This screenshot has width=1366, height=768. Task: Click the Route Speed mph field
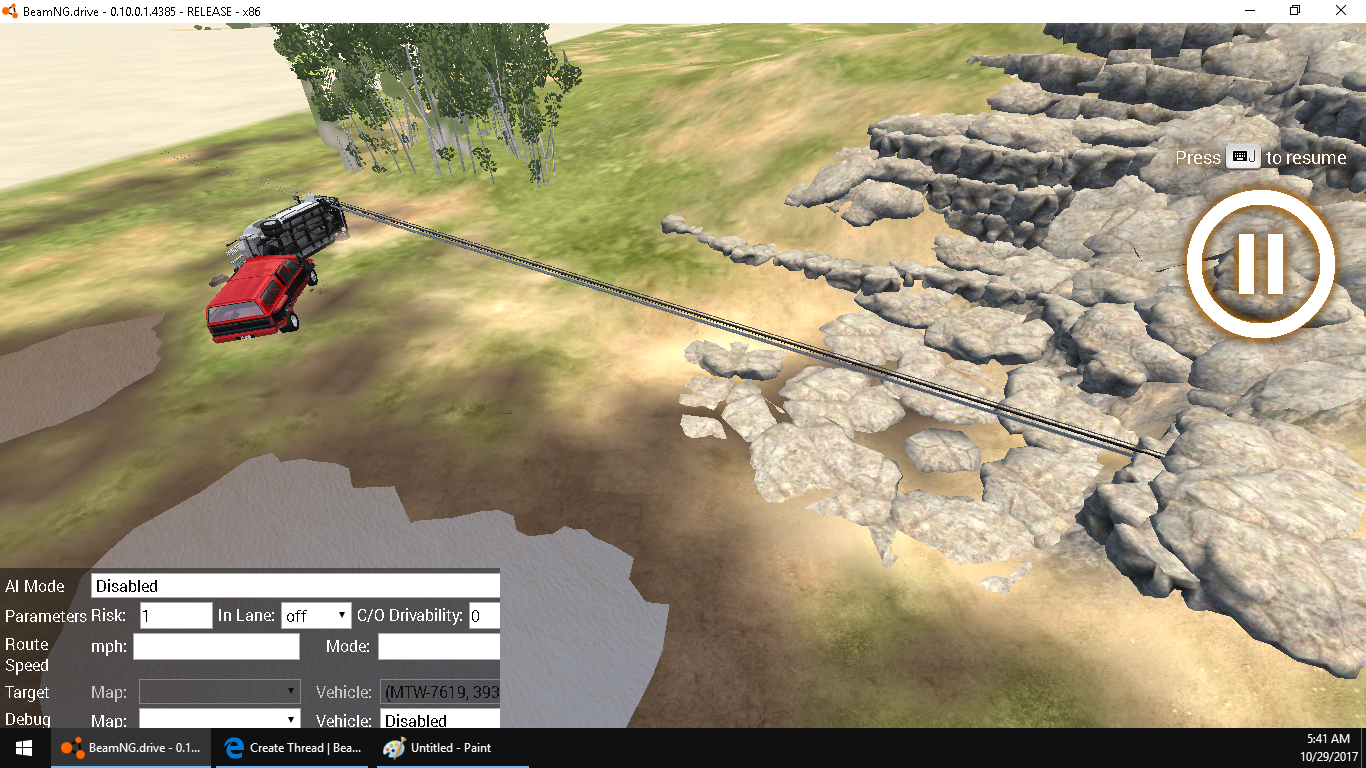[x=216, y=647]
